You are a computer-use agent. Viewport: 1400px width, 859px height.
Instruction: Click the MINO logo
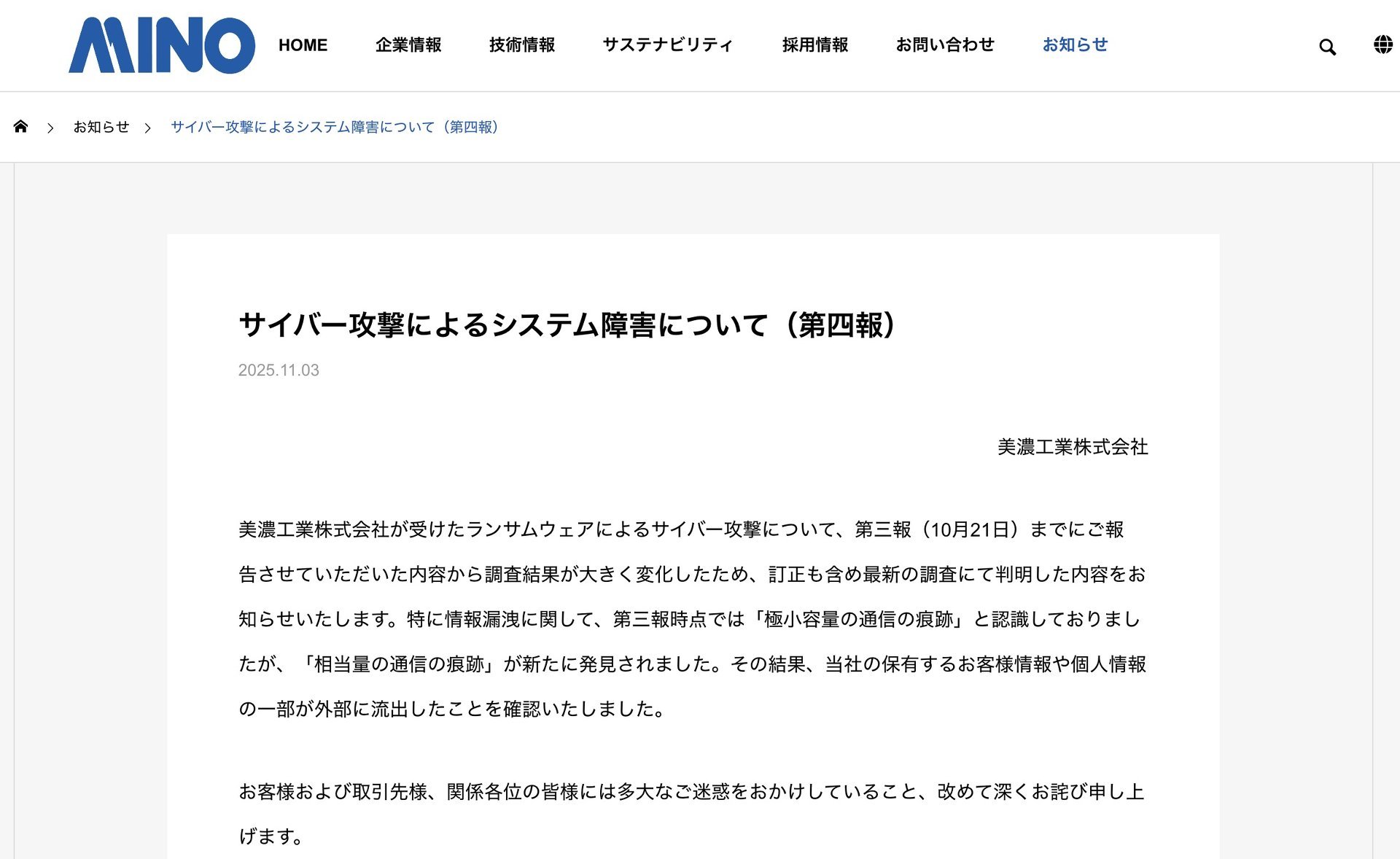(162, 45)
